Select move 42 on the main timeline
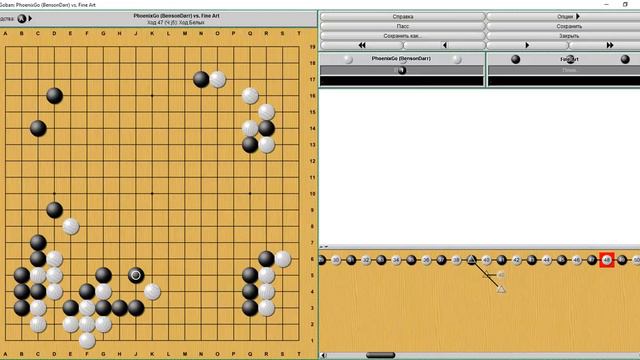640x360 pixels. [x=517, y=260]
